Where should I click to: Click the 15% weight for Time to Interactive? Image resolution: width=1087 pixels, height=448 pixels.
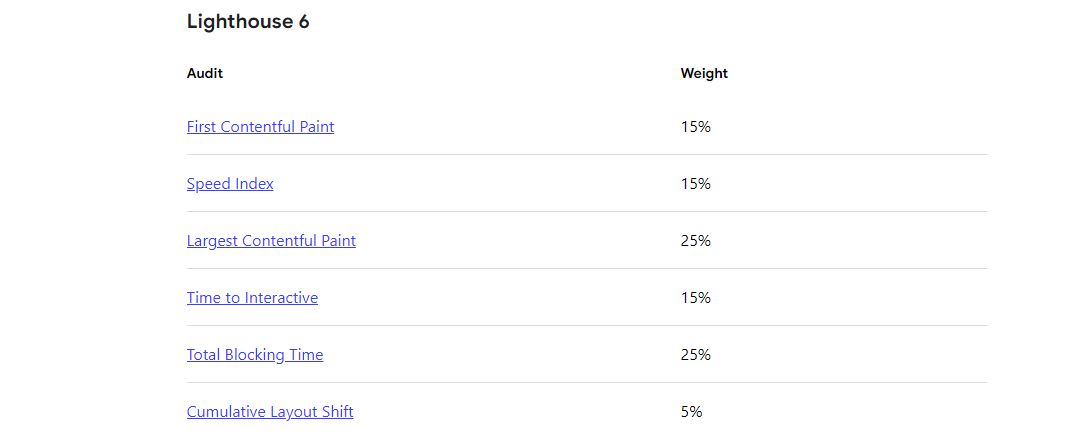[696, 298]
